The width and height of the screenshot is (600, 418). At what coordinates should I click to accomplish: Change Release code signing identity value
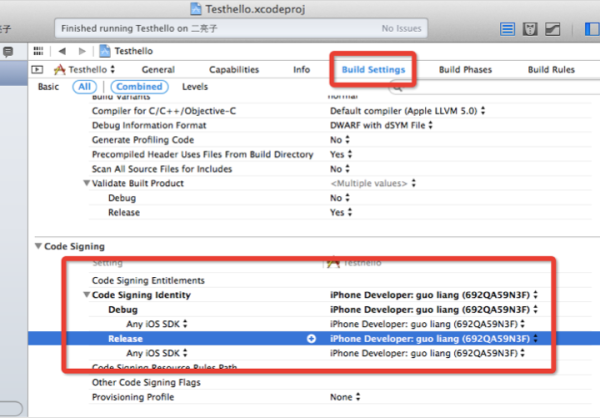[434, 339]
